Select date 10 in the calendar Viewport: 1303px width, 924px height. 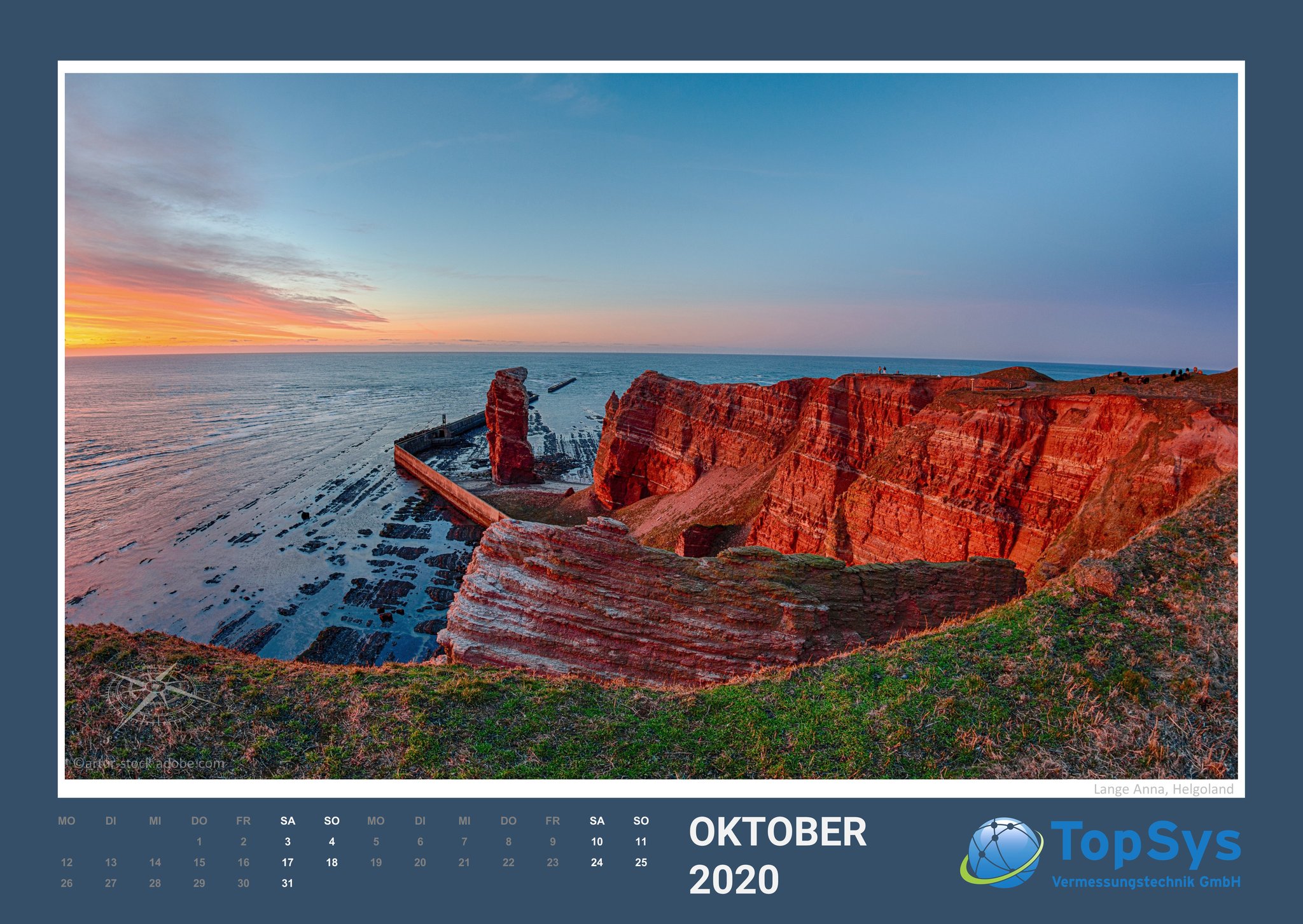[597, 841]
